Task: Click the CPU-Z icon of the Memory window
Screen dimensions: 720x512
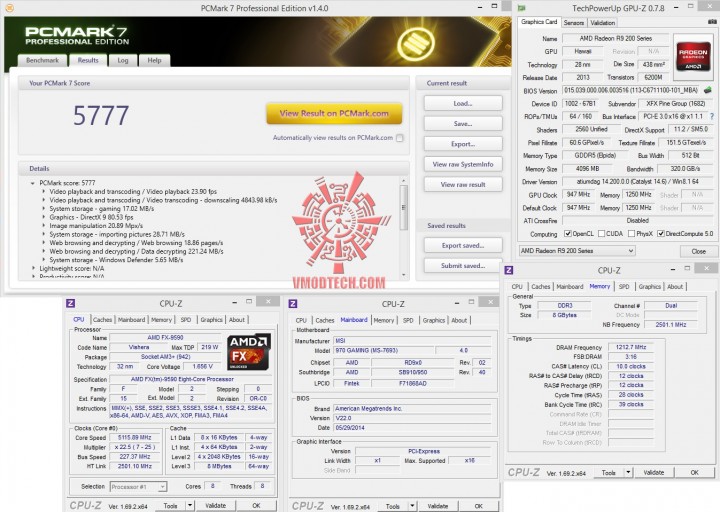Action: coord(509,270)
